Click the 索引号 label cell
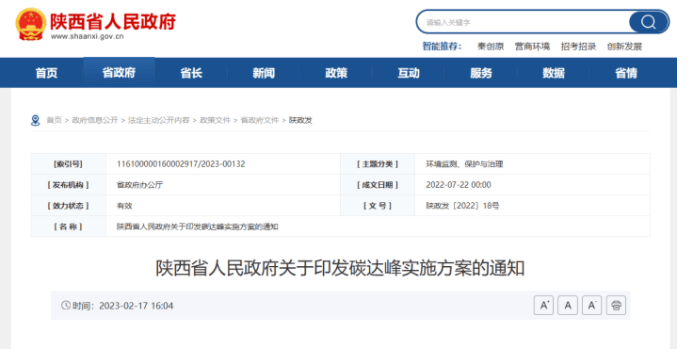This screenshot has width=688, height=362. point(68,164)
